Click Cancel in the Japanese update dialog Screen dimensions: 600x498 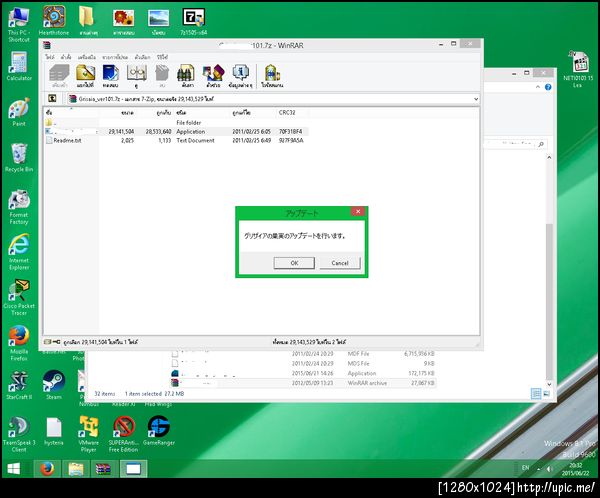pyautogui.click(x=340, y=263)
